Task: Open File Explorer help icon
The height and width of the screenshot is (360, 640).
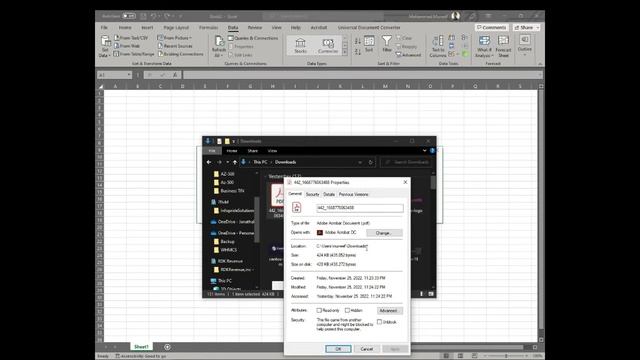Action: pos(432,151)
